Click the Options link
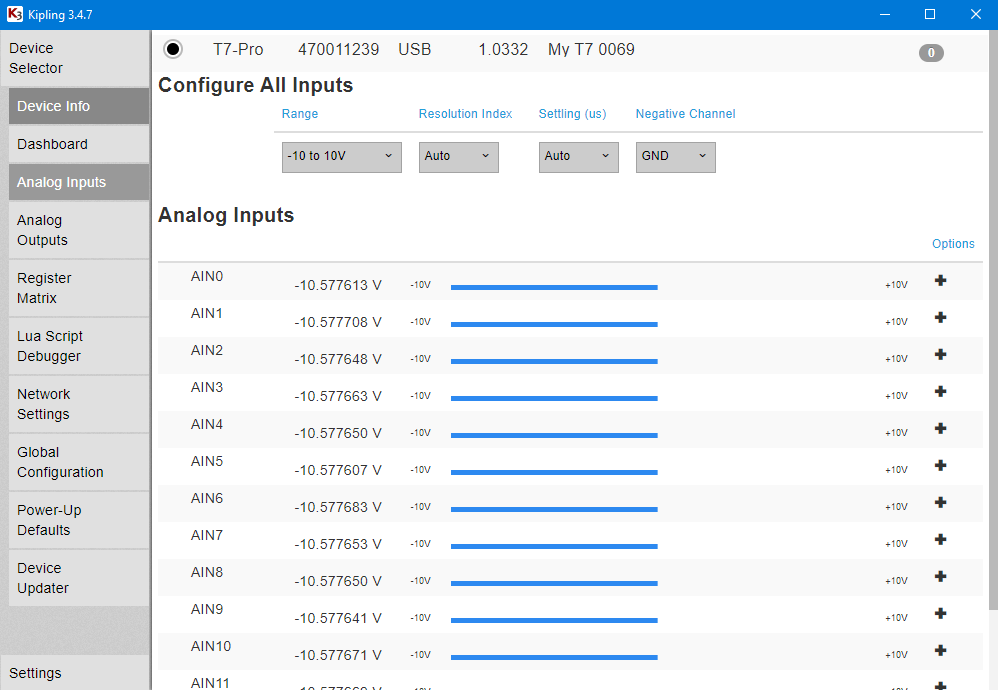The width and height of the screenshot is (998, 690). pyautogui.click(x=952, y=244)
